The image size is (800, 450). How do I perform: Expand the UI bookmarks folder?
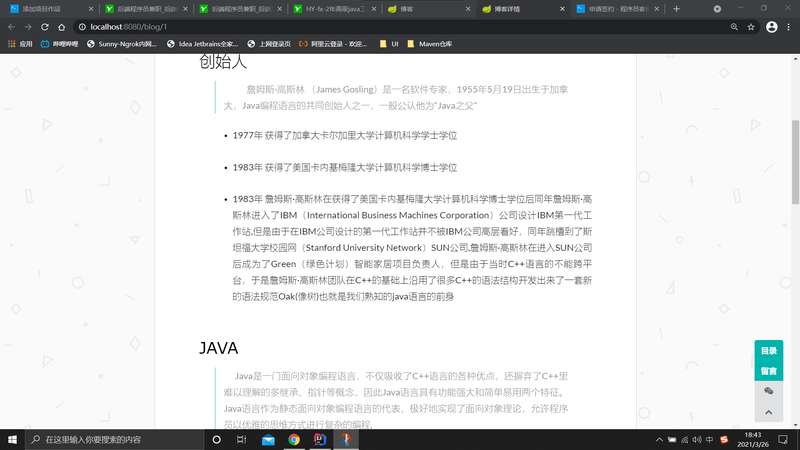click(x=389, y=44)
